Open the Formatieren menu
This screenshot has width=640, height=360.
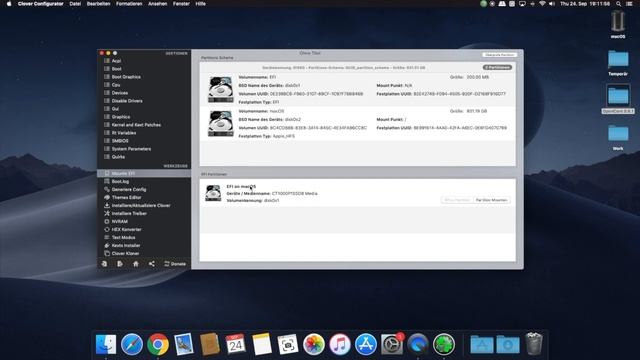129,4
